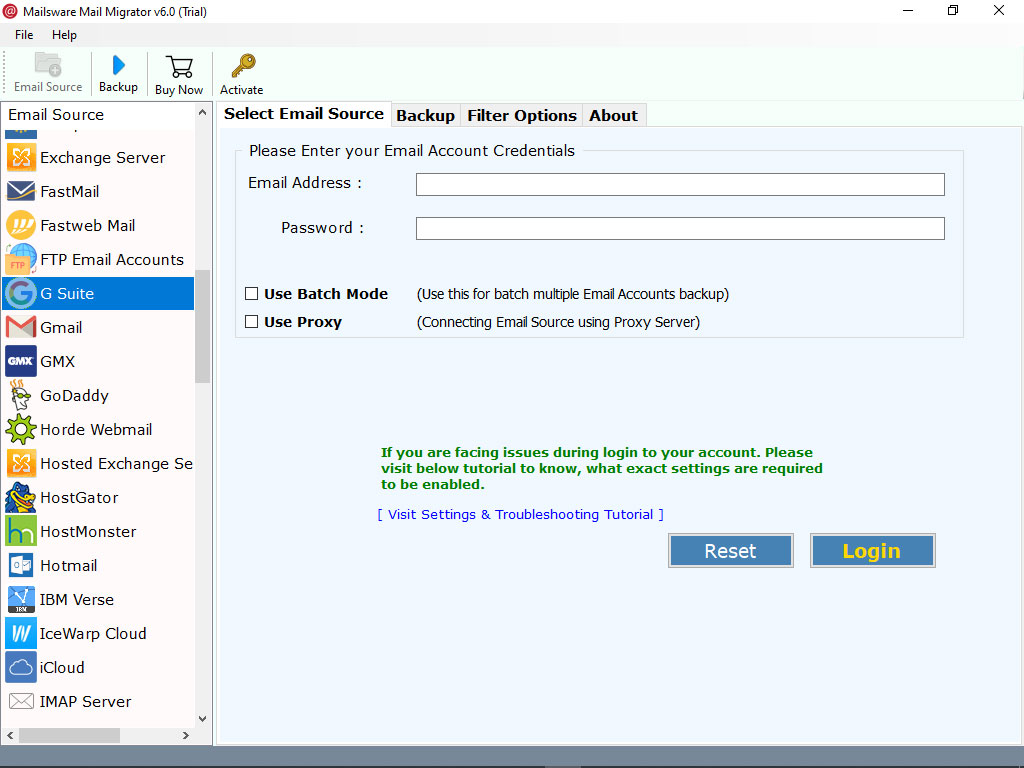
Task: Click the Activate key icon
Action: pyautogui.click(x=243, y=66)
